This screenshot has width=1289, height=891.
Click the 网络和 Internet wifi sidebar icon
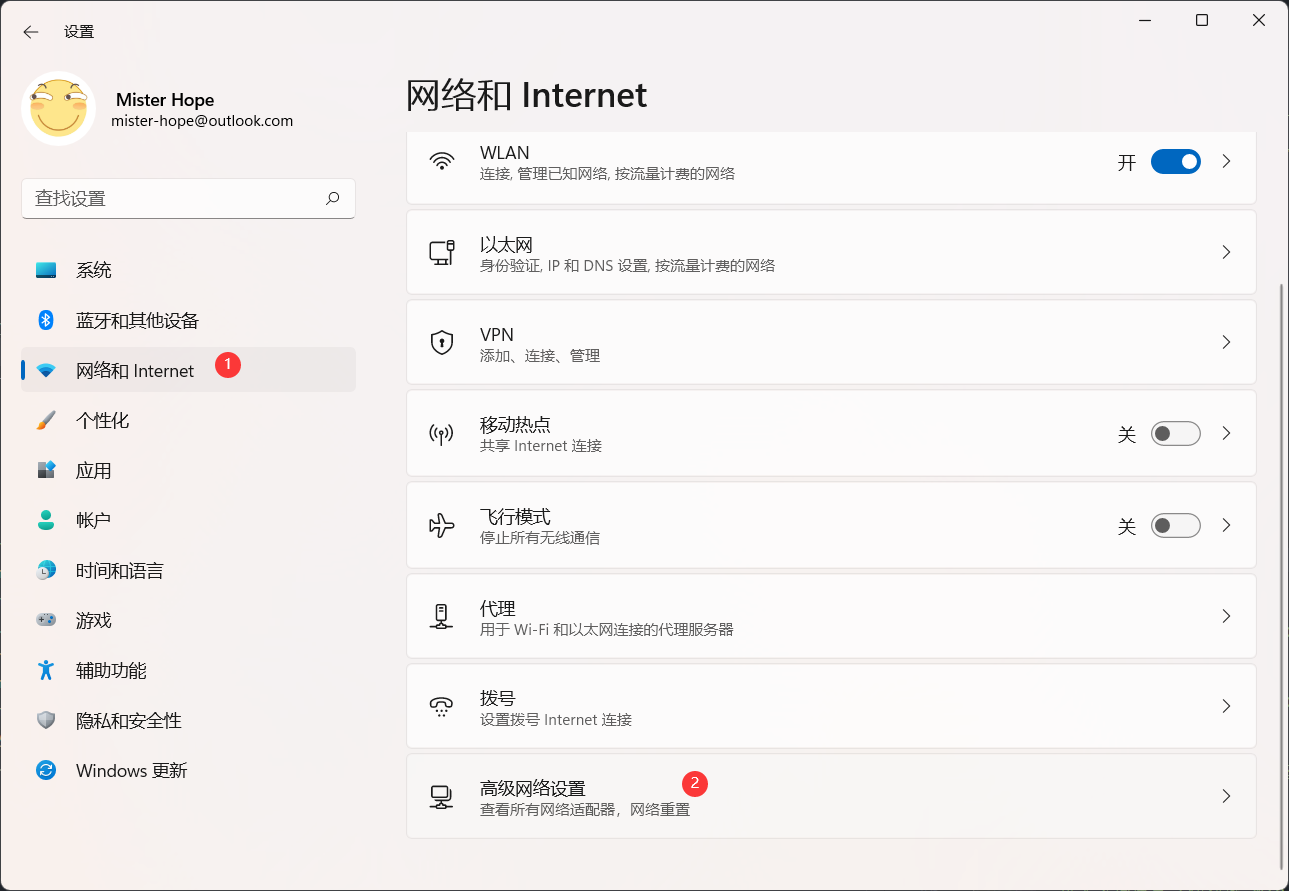tap(46, 371)
